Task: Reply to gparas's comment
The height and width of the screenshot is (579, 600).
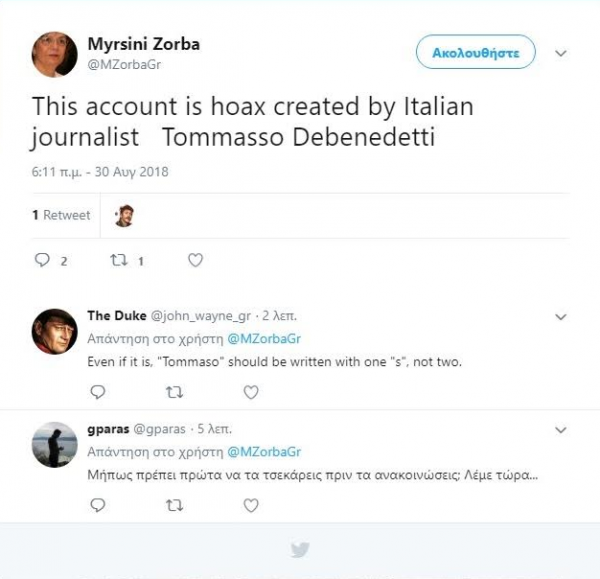Action: (x=97, y=505)
